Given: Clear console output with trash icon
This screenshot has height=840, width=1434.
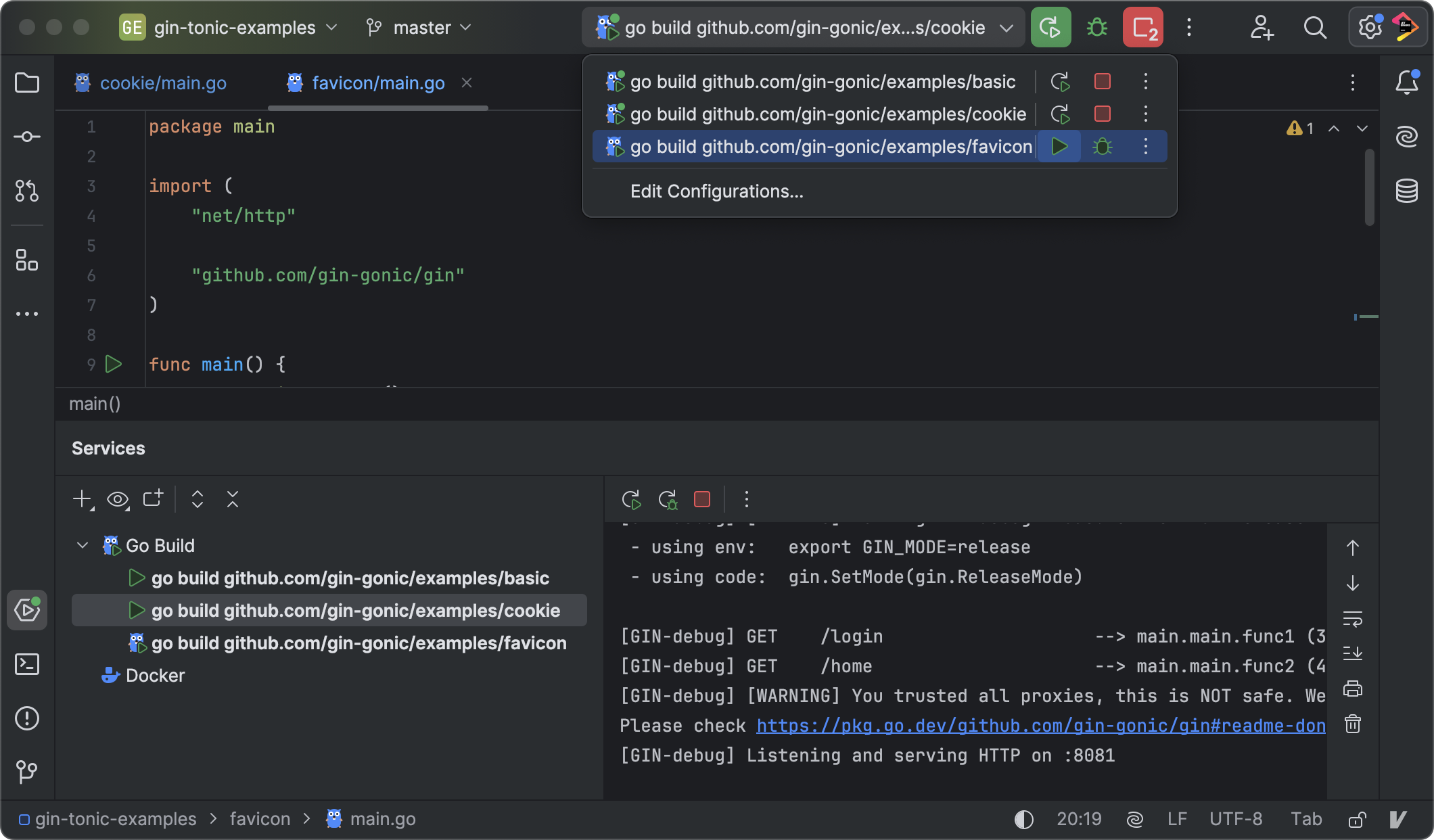Looking at the screenshot, I should tap(1352, 724).
